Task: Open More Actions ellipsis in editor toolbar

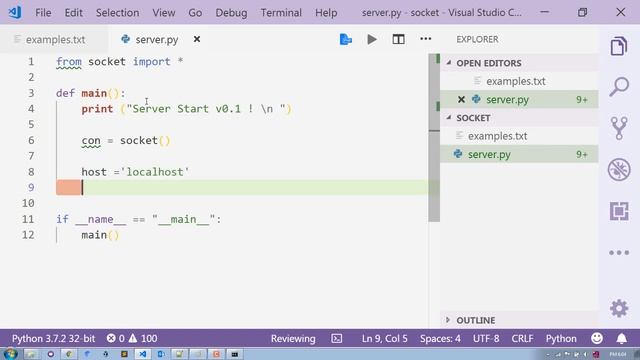Action: [425, 39]
